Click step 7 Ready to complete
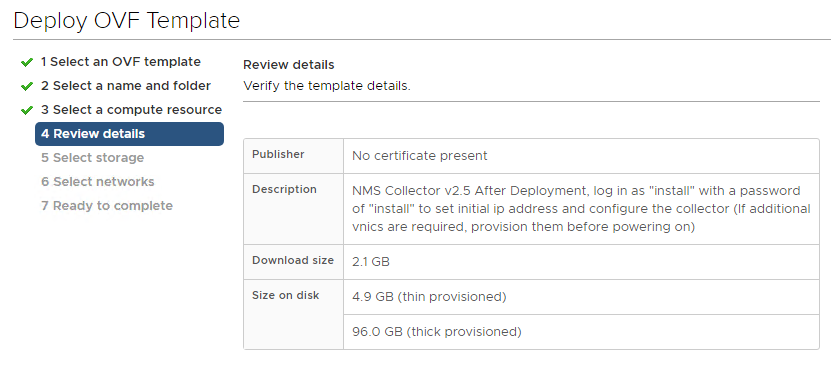Image resolution: width=831 pixels, height=368 pixels. [107, 205]
